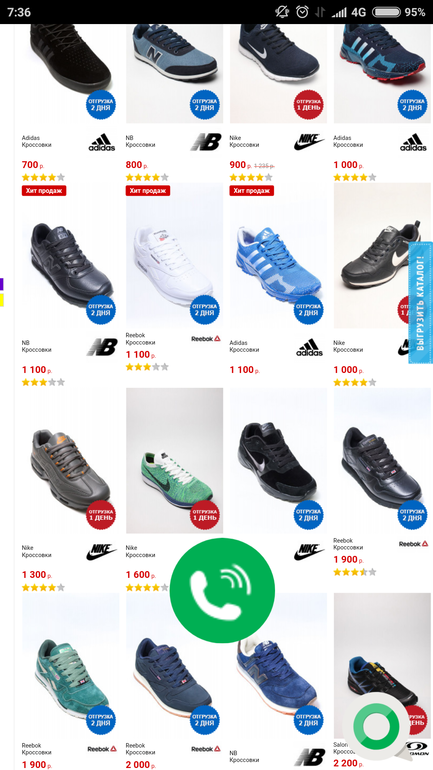
Task: Click the Adidas logo beside the 700 р. sneakers
Action: (x=102, y=142)
